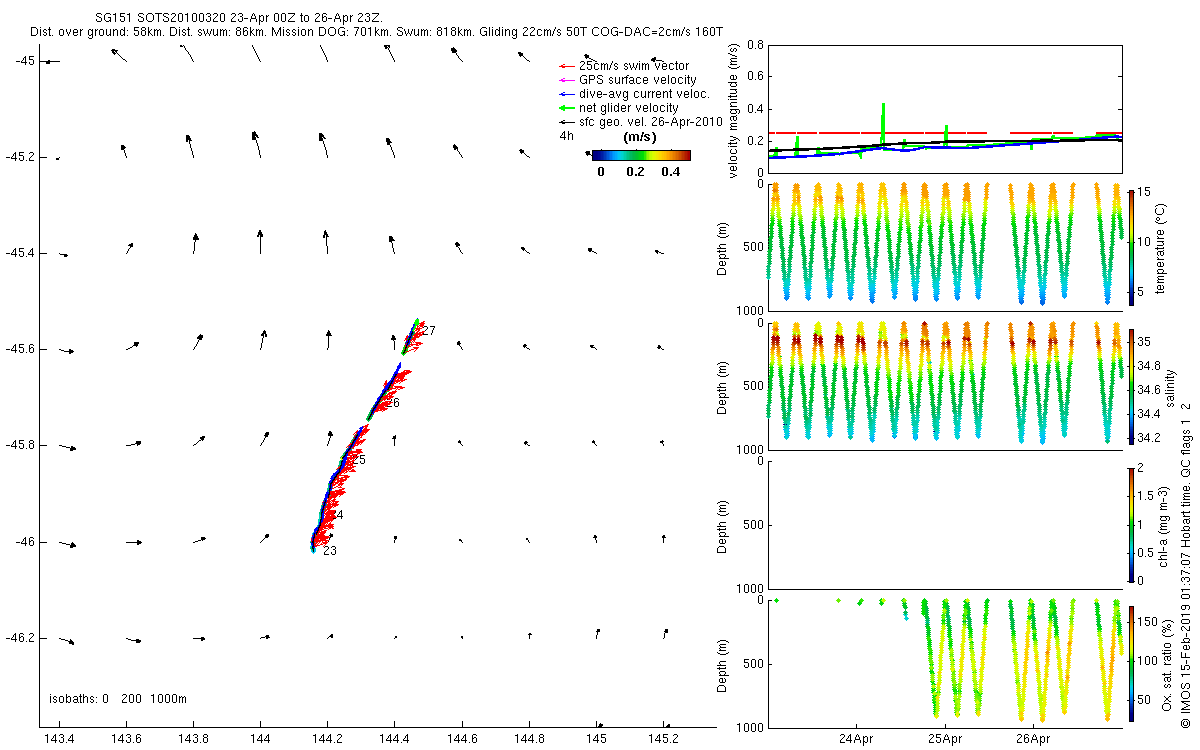Image resolution: width=1200 pixels, height=750 pixels.
Task: Click the 'Dist. over ground: 58km' subtitle line
Action: 376,32
